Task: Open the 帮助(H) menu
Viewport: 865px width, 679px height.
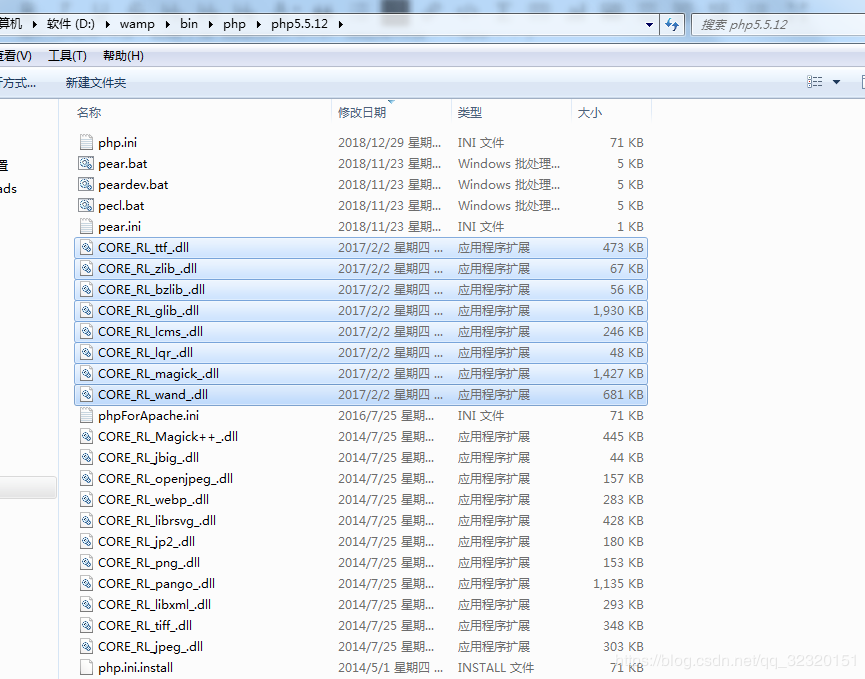Action: pos(123,56)
